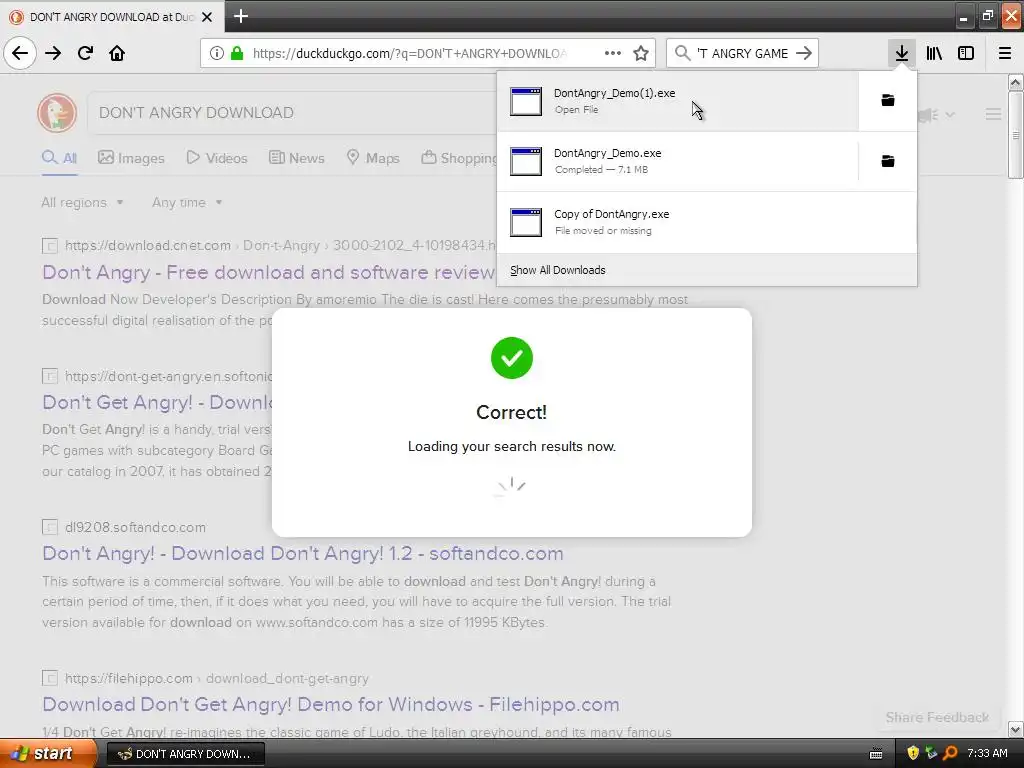Viewport: 1024px width, 768px height.
Task: Click the DuckDuckGo search input field
Action: pyautogui.click(x=292, y=112)
